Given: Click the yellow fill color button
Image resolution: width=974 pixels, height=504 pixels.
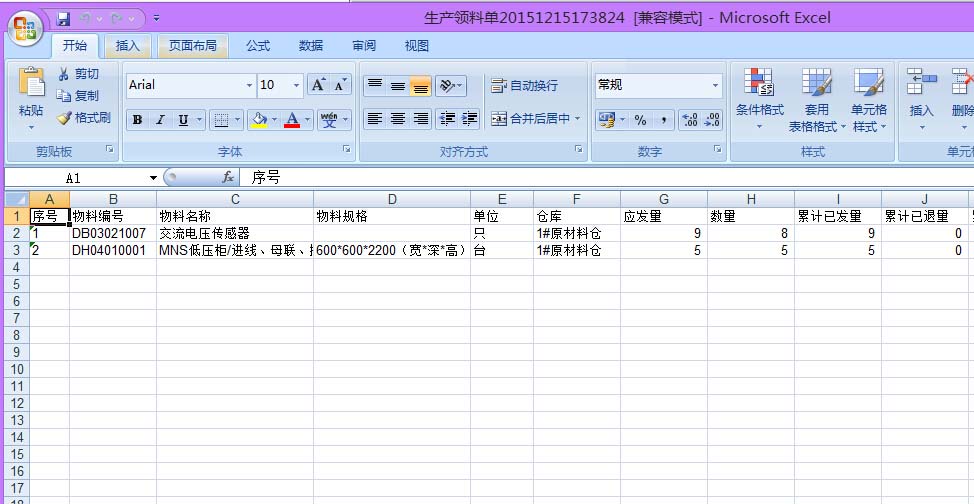Looking at the screenshot, I should [x=259, y=120].
